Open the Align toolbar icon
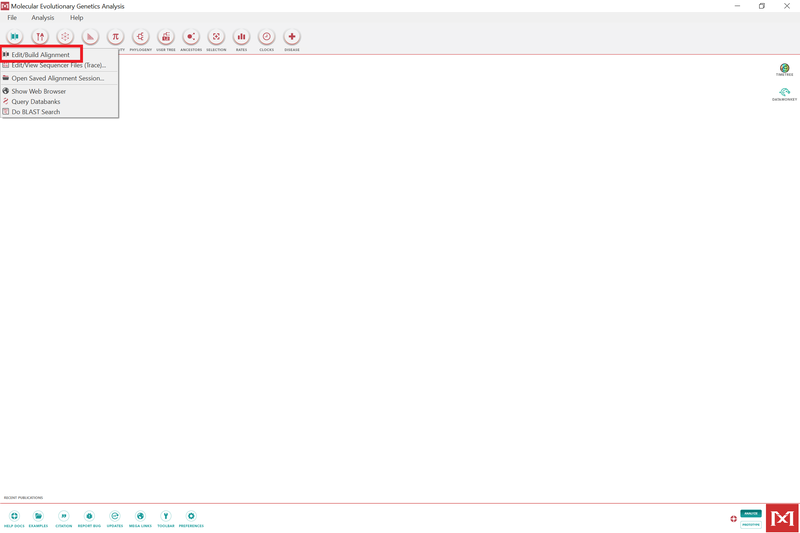 point(14,37)
